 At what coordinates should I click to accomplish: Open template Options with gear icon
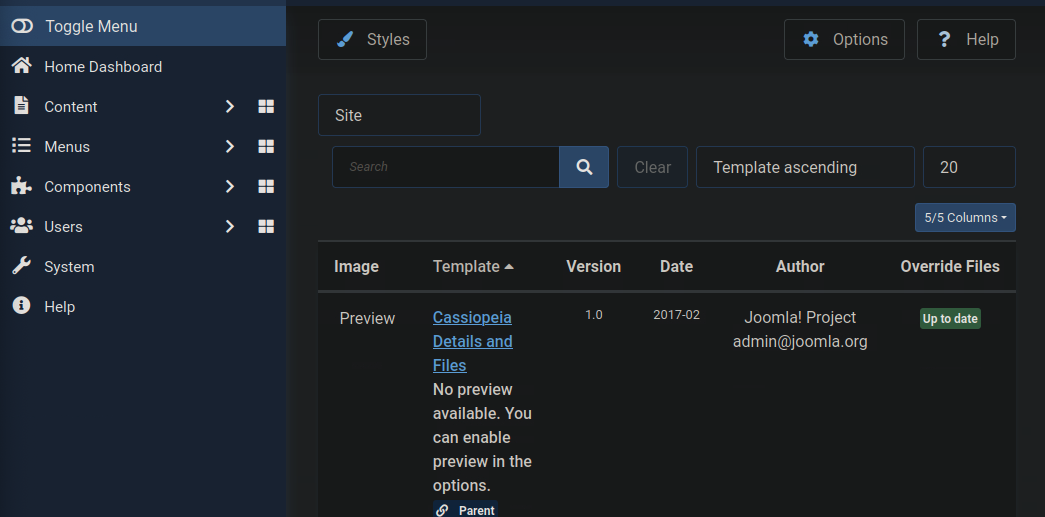pyautogui.click(x=844, y=40)
